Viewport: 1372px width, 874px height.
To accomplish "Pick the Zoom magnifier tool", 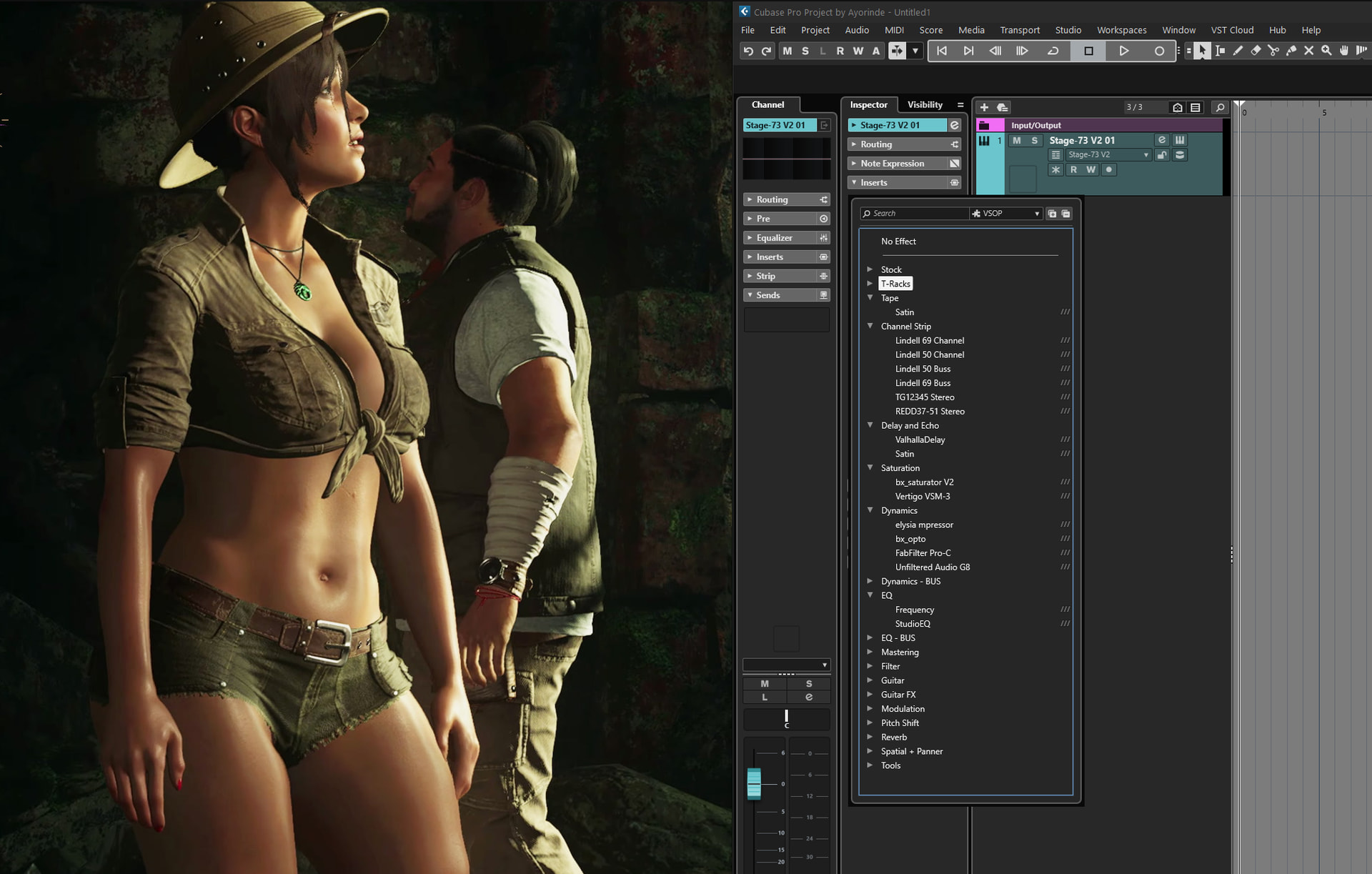I will (x=1326, y=51).
